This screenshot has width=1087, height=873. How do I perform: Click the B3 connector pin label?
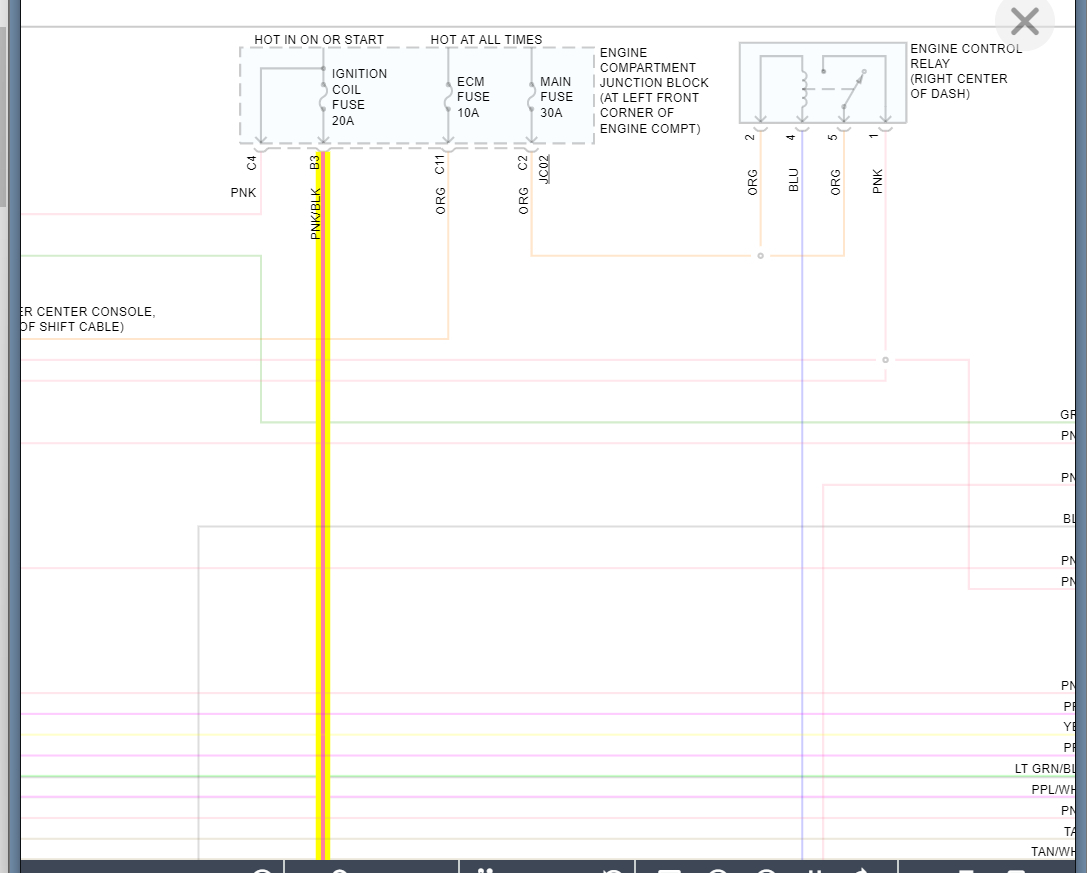pyautogui.click(x=315, y=162)
